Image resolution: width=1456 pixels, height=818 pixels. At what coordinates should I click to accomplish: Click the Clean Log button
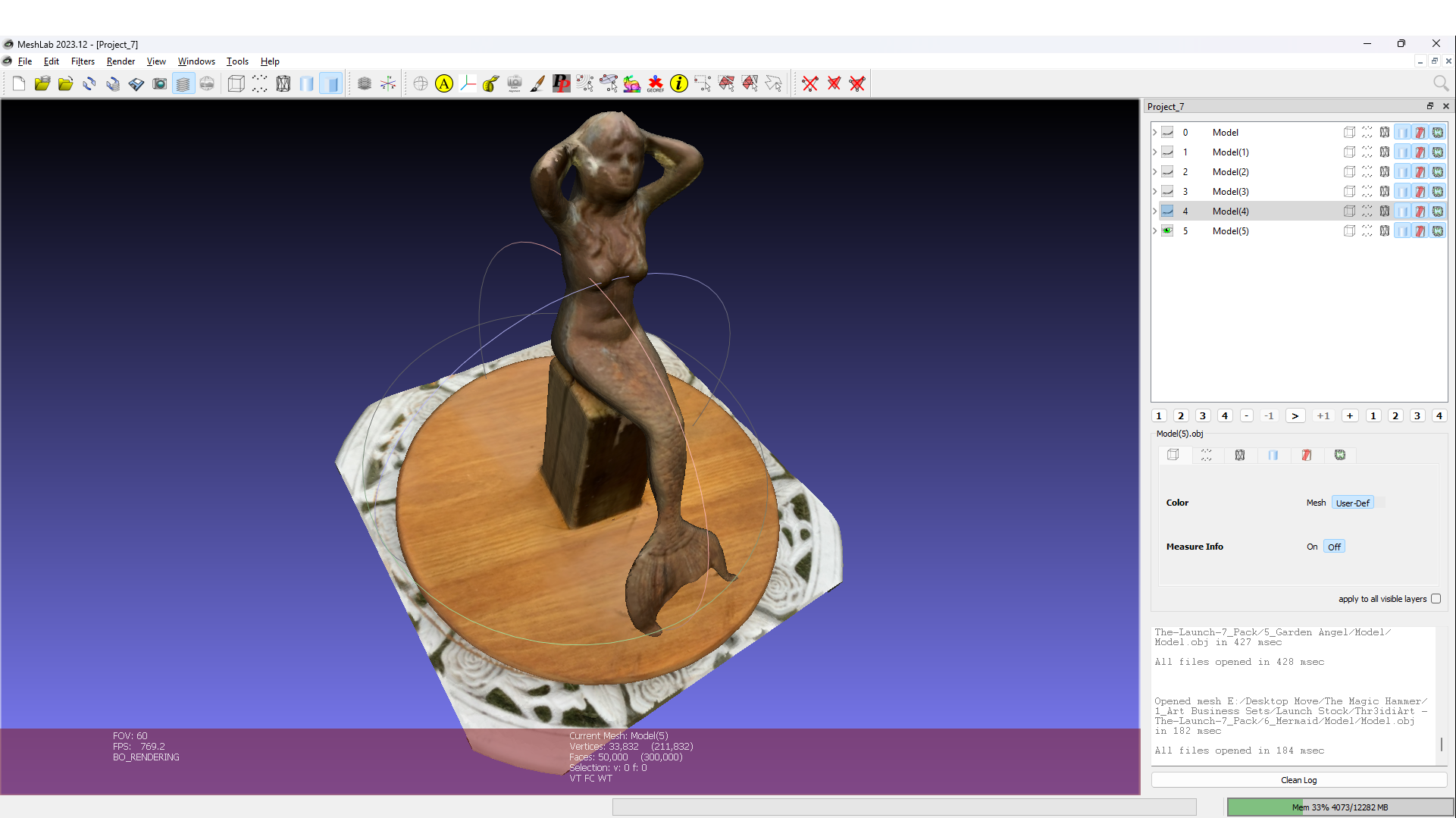pos(1299,780)
